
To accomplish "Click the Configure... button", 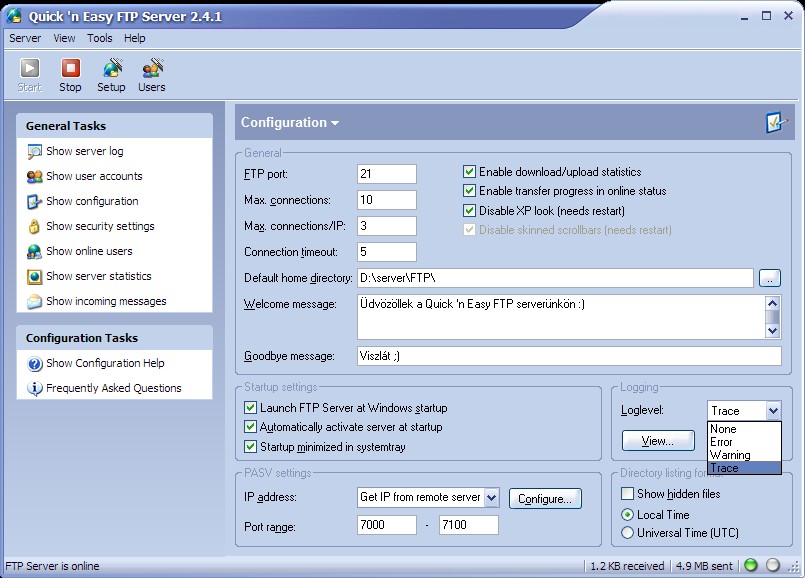I will click(545, 498).
